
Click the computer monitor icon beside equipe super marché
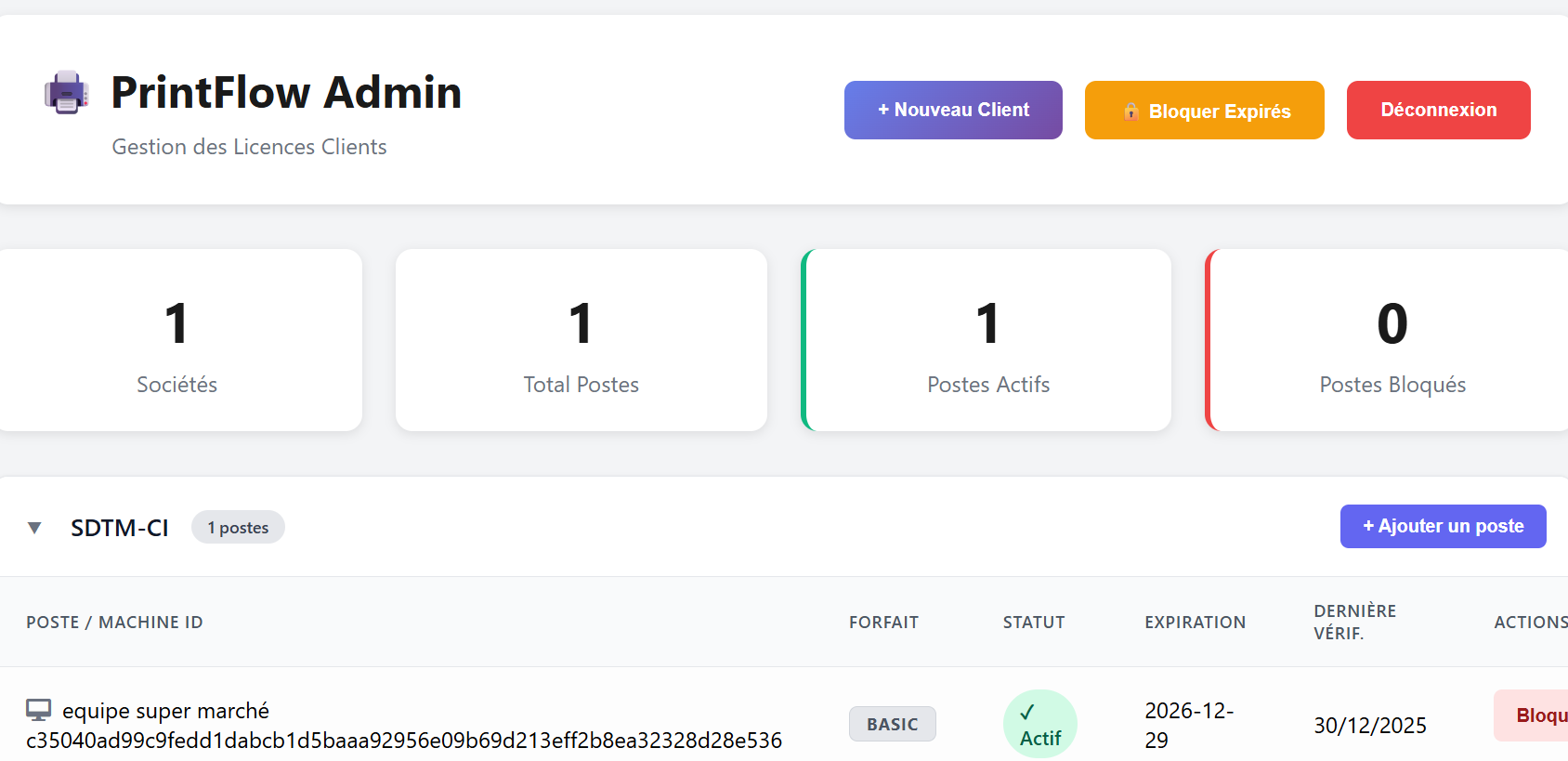coord(38,711)
